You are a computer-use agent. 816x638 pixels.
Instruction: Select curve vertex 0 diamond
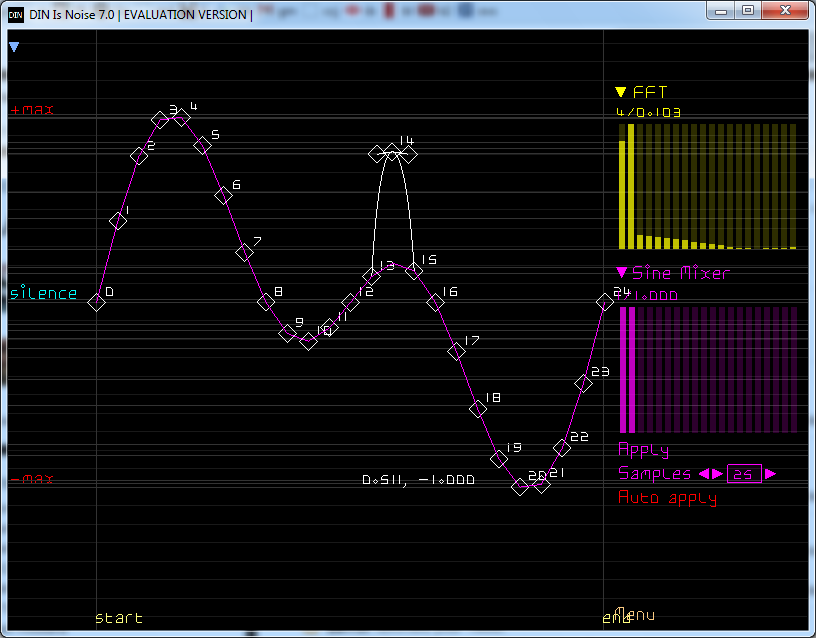pyautogui.click(x=97, y=302)
